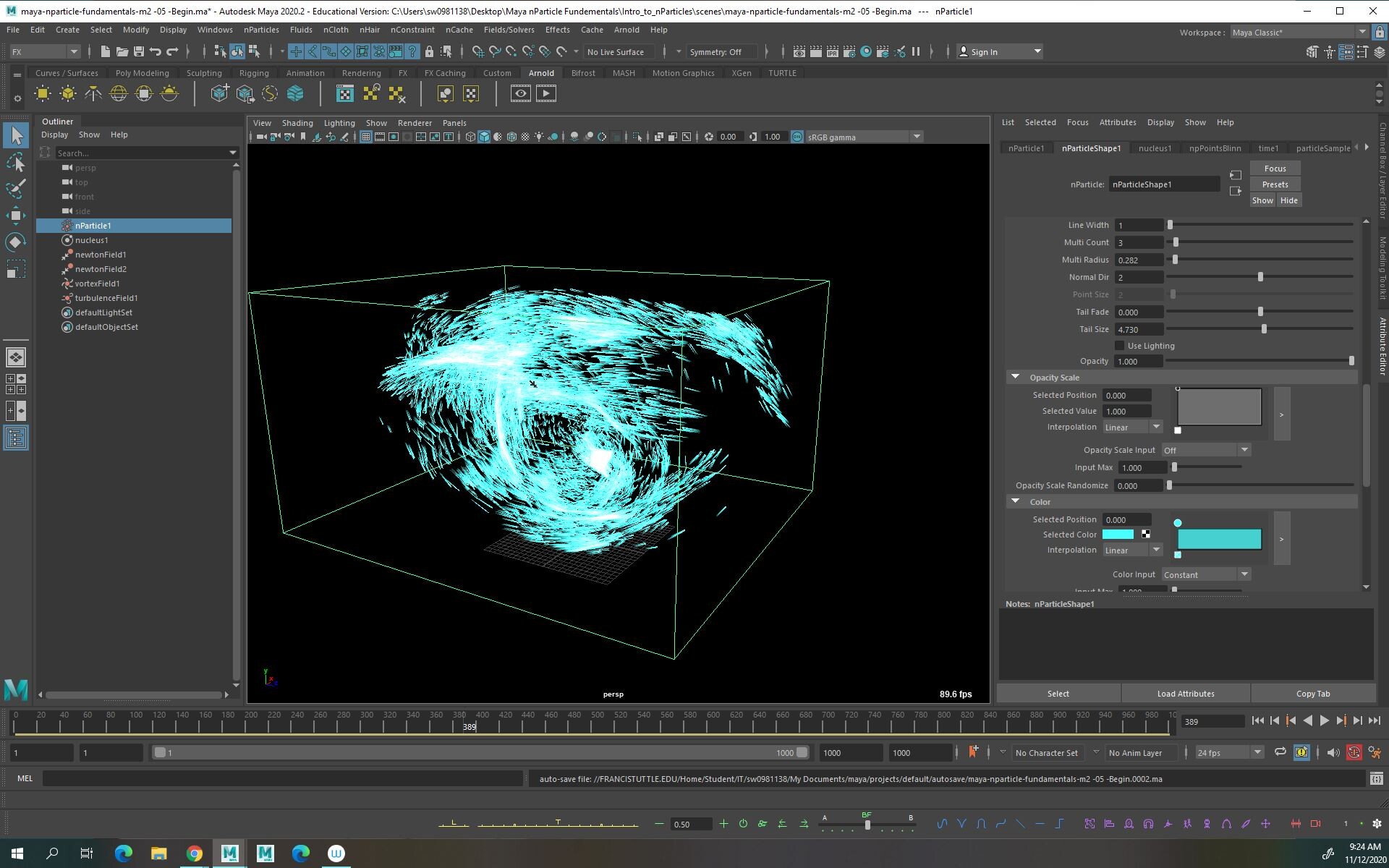The width and height of the screenshot is (1389, 868).
Task: Open Chrome from the Windows taskbar
Action: (x=194, y=854)
